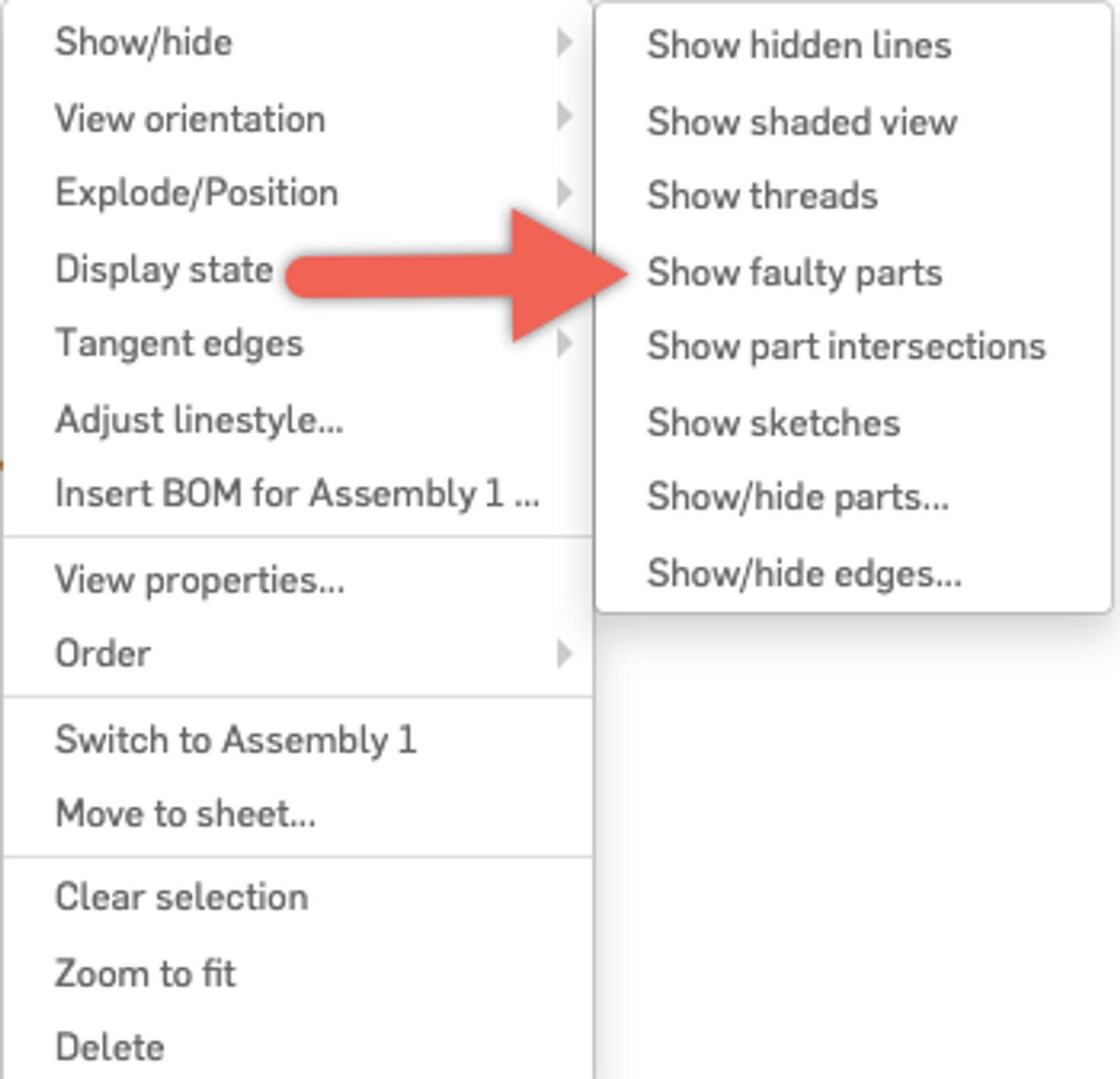Enable Show shaded view

[x=801, y=122]
